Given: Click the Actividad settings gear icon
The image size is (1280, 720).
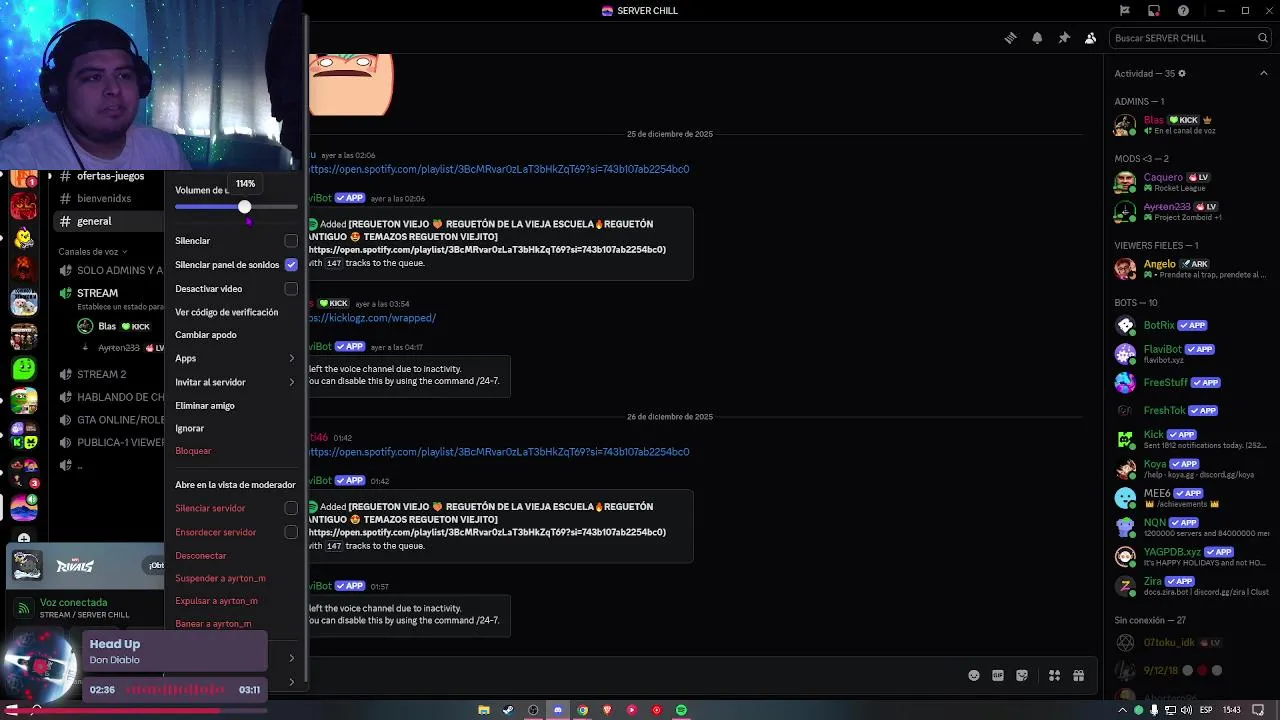Looking at the screenshot, I should click(1182, 73).
